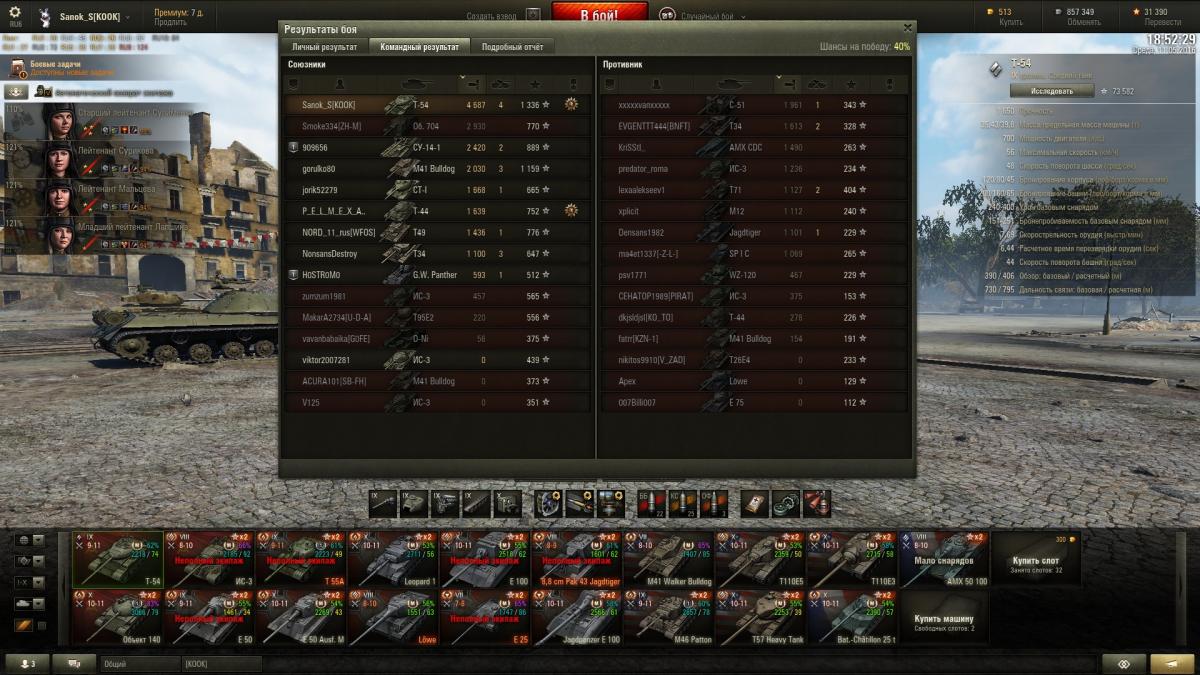Image resolution: width=1200 pixels, height=675 pixels.
Task: Open the last consumable slot (fire extinguisher)
Action: pyautogui.click(x=817, y=503)
